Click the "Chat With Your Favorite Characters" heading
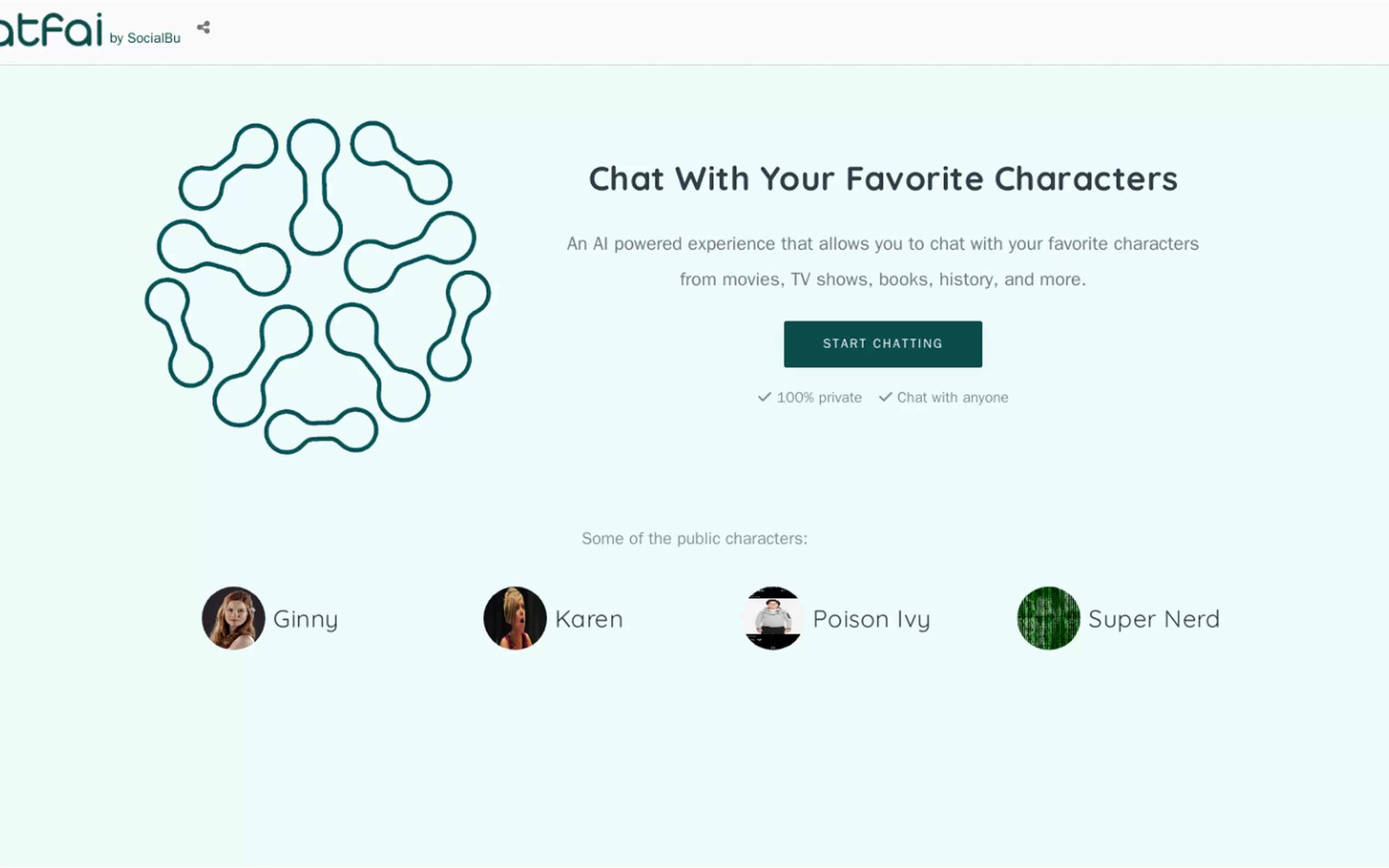The width and height of the screenshot is (1389, 868). click(883, 179)
